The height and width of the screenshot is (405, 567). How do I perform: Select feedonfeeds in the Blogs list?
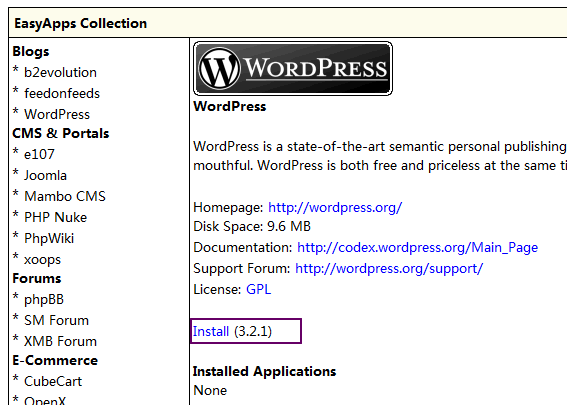point(62,93)
